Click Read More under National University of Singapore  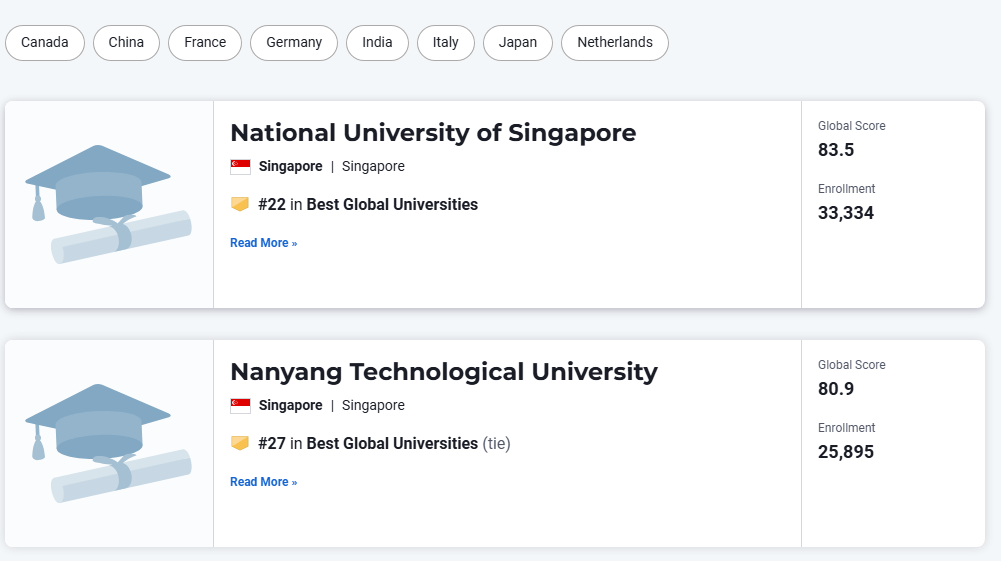[x=264, y=243]
